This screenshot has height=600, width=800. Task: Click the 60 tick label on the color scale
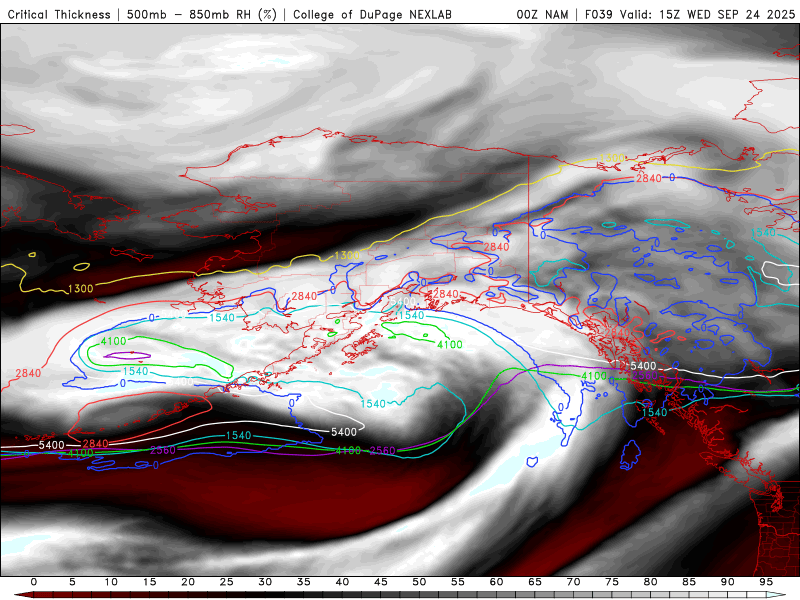coord(496,582)
